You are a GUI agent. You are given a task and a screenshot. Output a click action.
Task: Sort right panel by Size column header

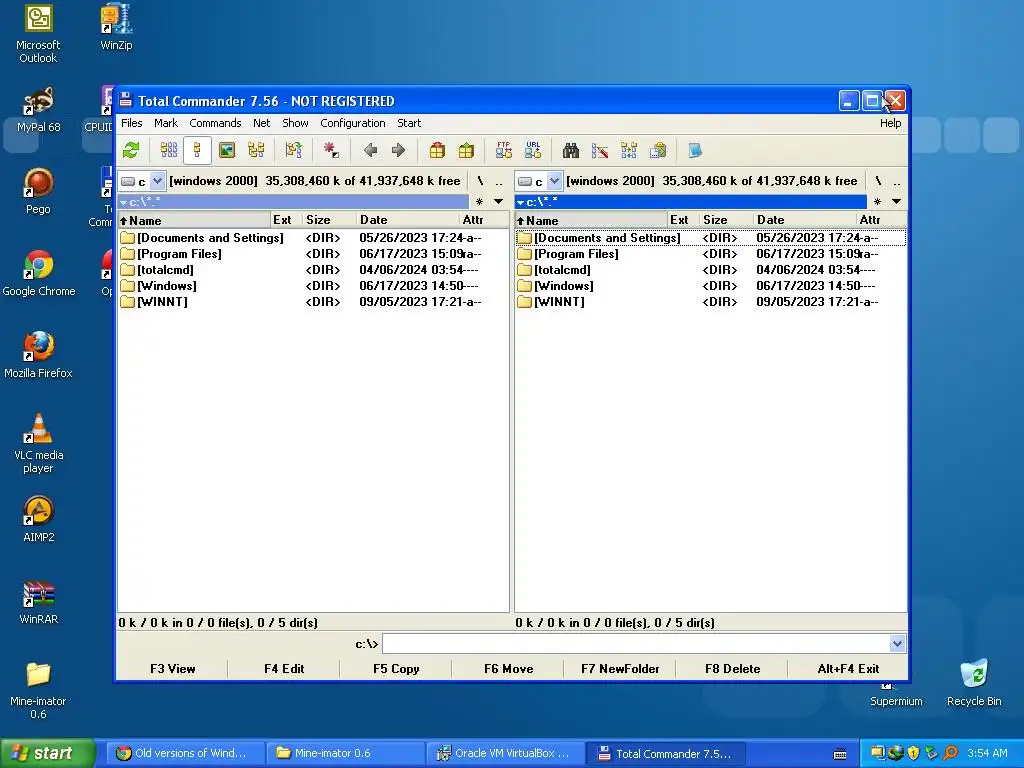[727, 220]
